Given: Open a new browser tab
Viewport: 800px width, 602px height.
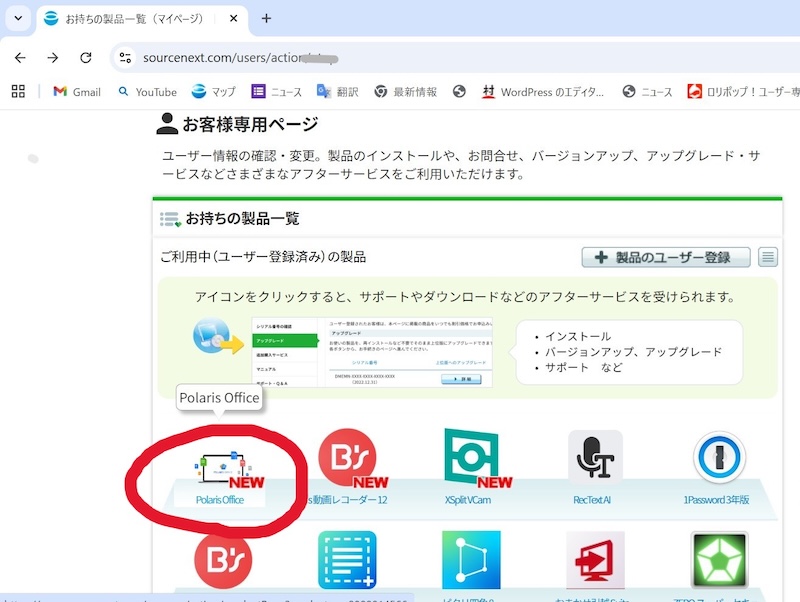Looking at the screenshot, I should [x=266, y=19].
